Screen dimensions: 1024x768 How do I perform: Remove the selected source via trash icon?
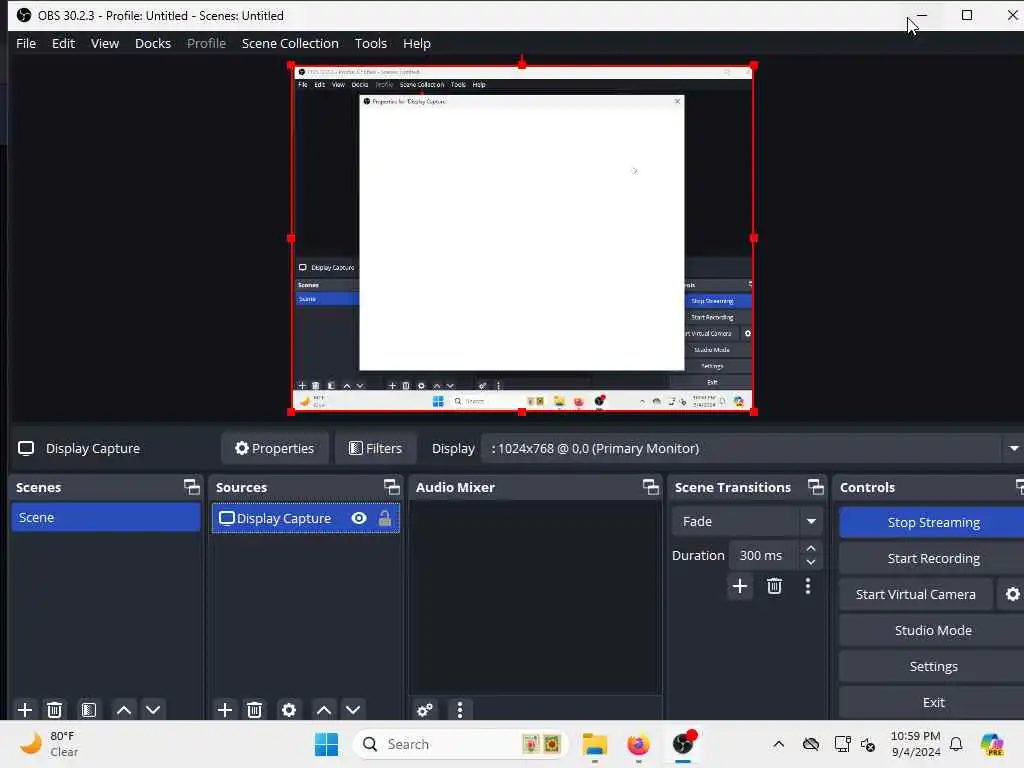(255, 710)
